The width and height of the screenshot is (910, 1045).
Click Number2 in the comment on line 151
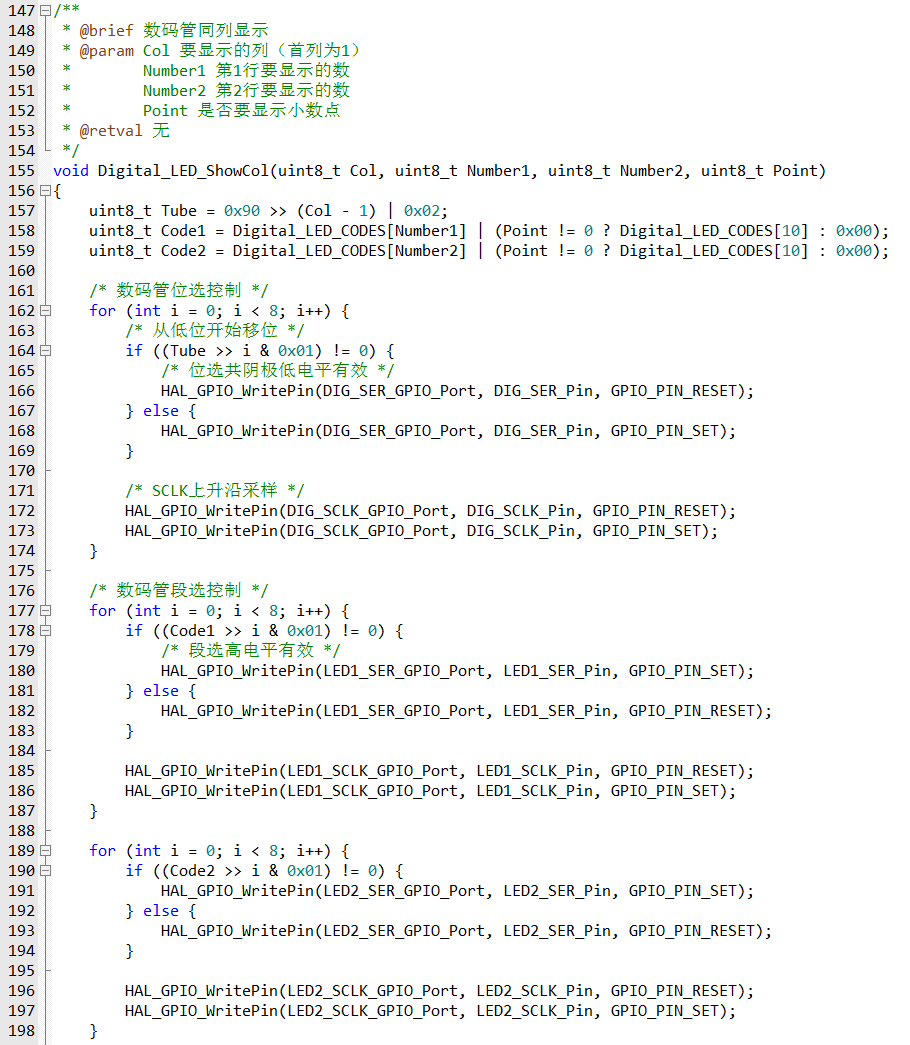(174, 91)
